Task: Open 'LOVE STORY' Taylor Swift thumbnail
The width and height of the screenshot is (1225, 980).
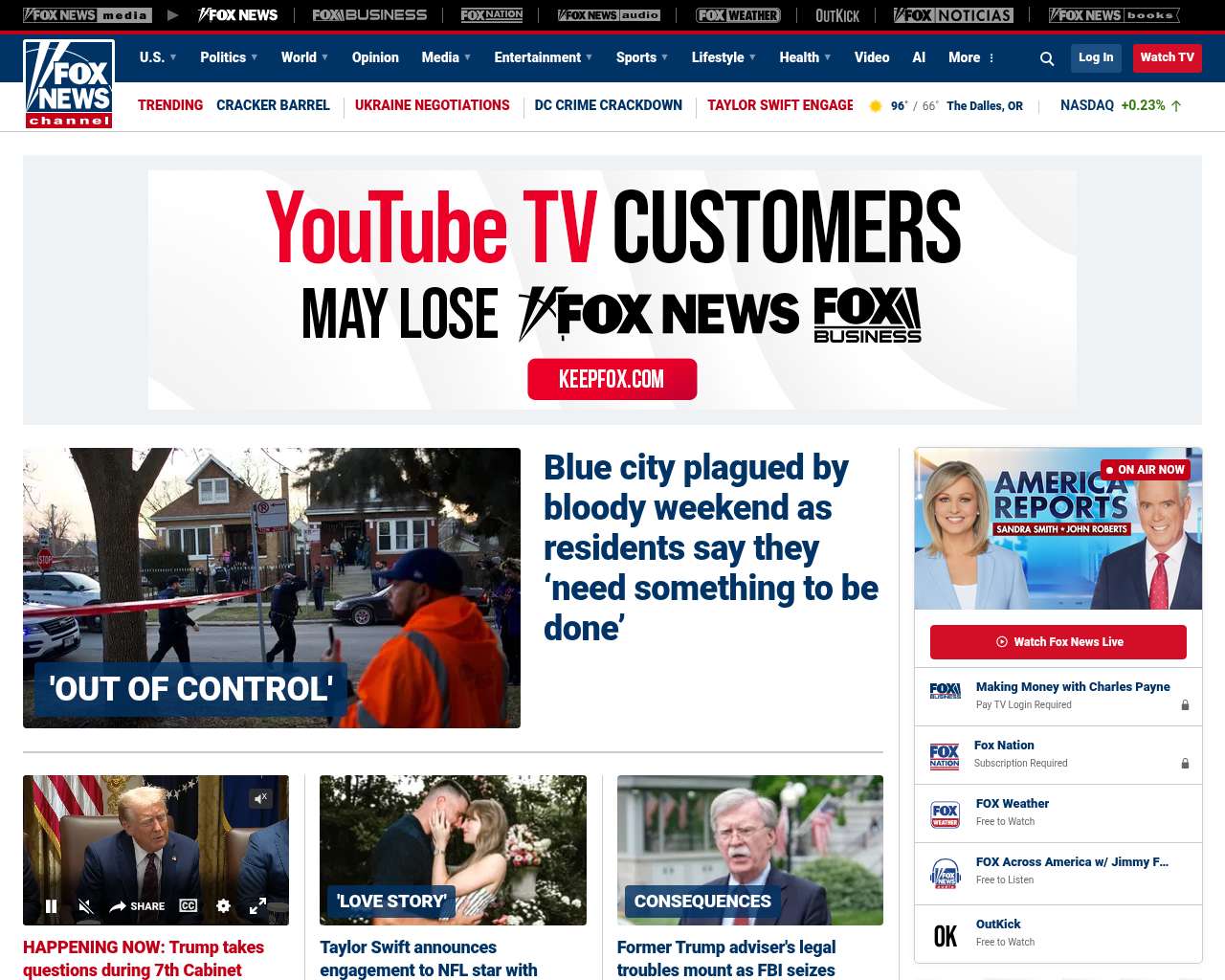Action: point(453,850)
